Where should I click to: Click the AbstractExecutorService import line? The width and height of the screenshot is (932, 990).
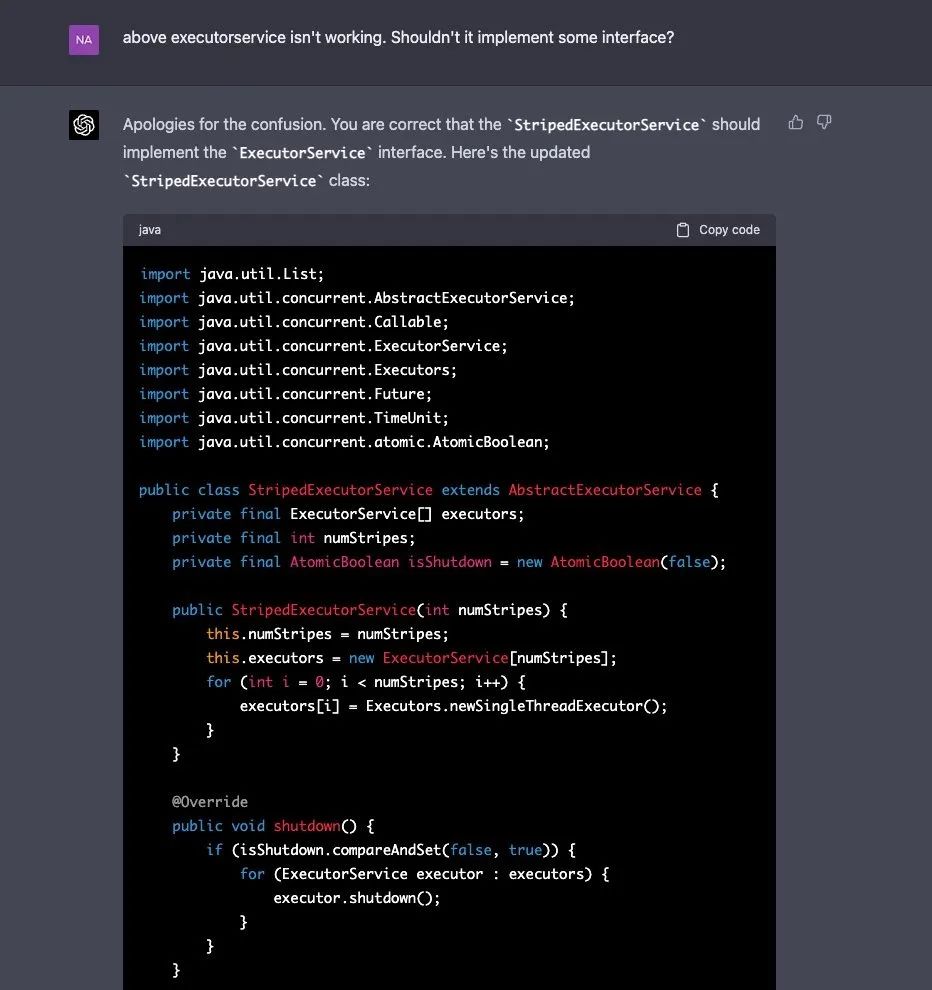click(x=357, y=298)
